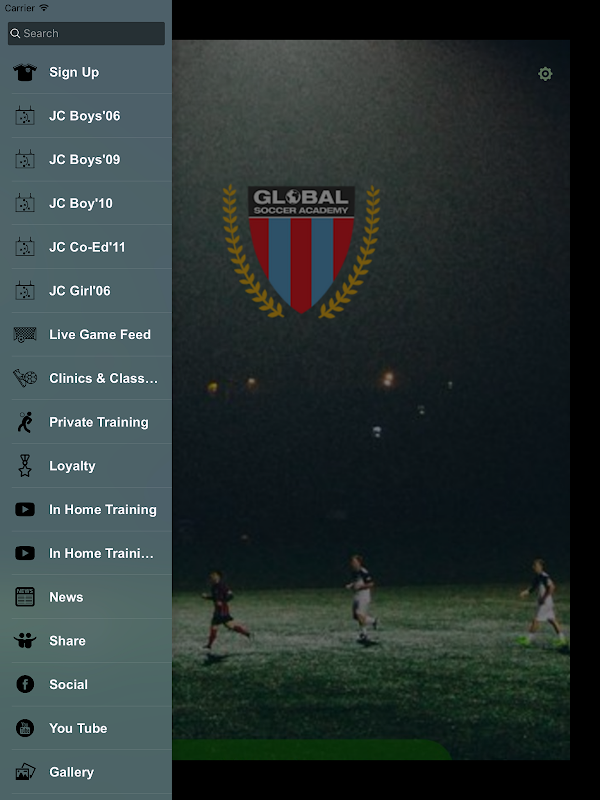Click the medal star Loyalty icon
The width and height of the screenshot is (600, 800).
24,466
